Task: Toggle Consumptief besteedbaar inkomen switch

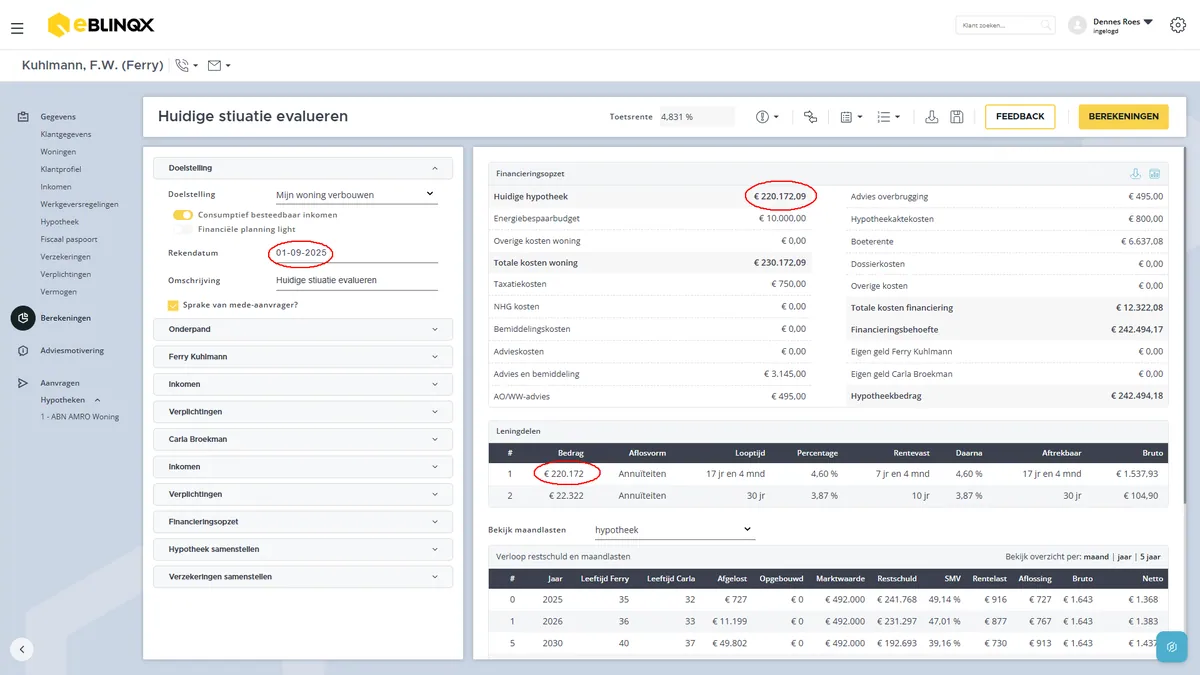Action: (182, 215)
